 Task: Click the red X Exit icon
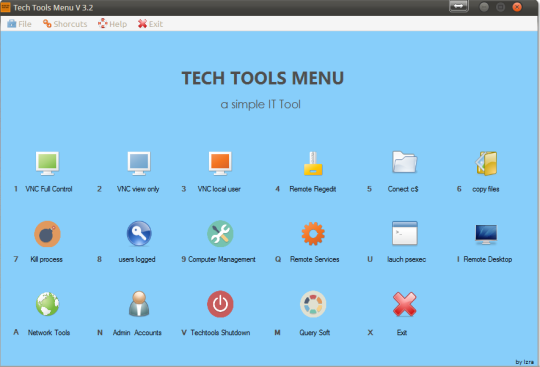pos(405,304)
